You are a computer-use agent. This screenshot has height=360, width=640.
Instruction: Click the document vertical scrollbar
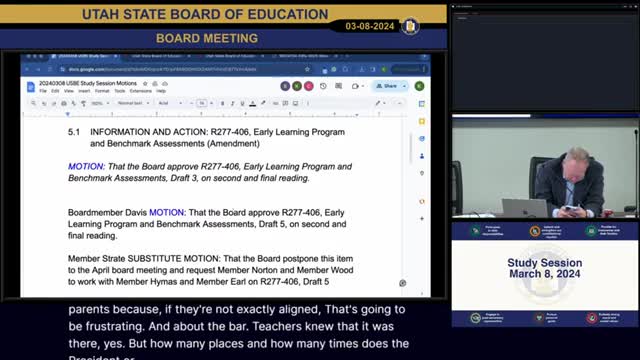411,148
